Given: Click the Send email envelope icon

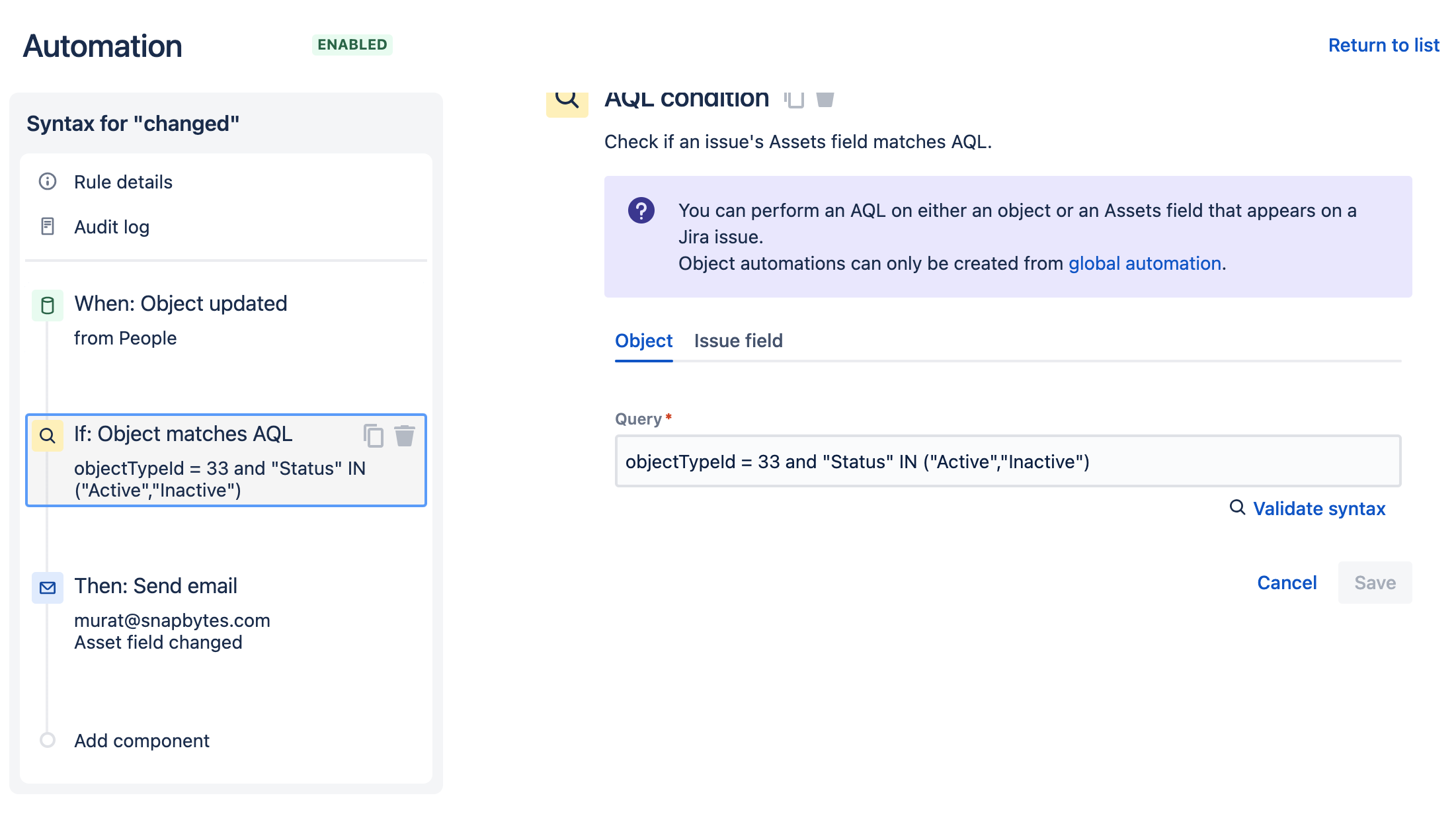Looking at the screenshot, I should click(48, 588).
